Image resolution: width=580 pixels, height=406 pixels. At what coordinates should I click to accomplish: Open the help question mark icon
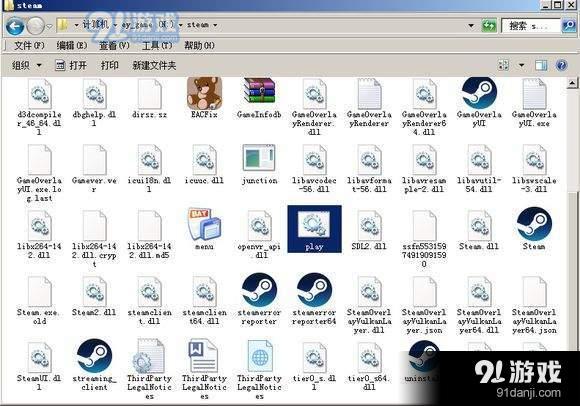pyautogui.click(x=562, y=65)
